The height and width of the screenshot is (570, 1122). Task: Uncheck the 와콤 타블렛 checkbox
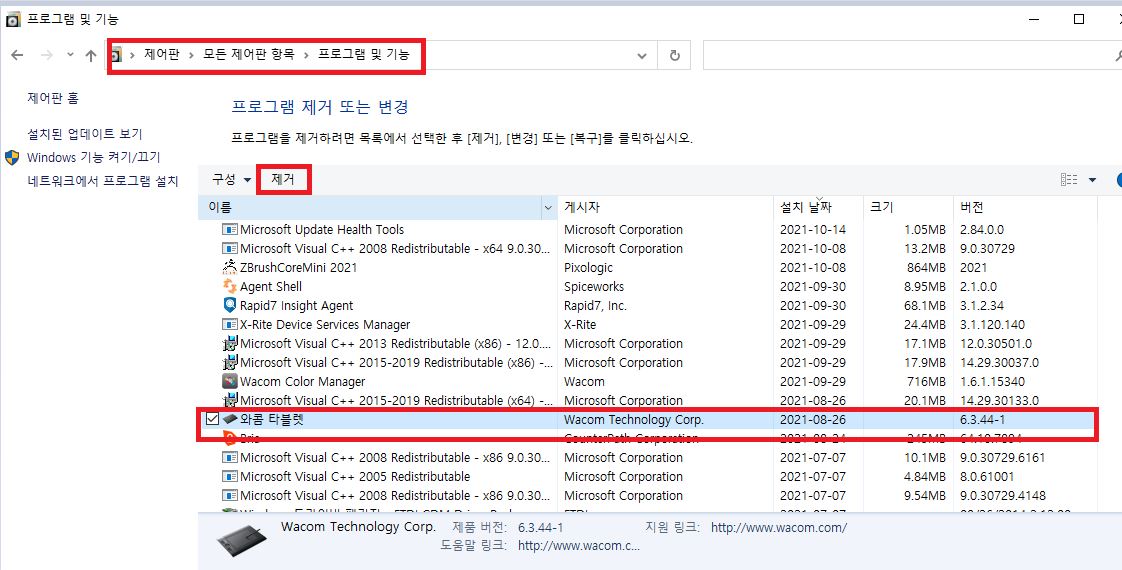point(212,419)
